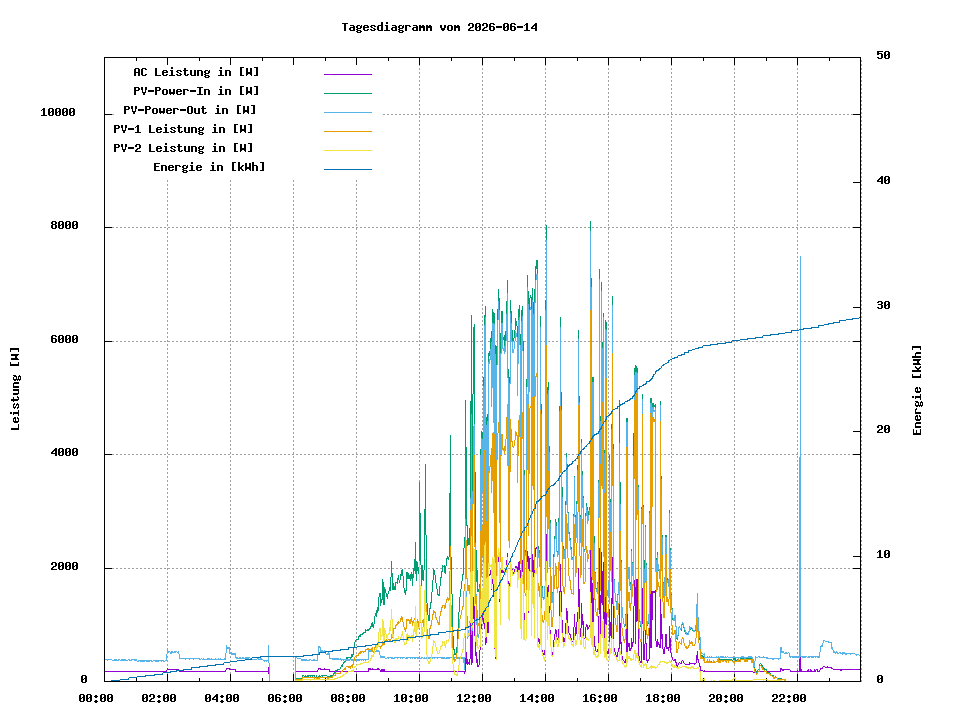960x720 pixels.
Task: Click the 4000 left axis value
Action: (64, 453)
